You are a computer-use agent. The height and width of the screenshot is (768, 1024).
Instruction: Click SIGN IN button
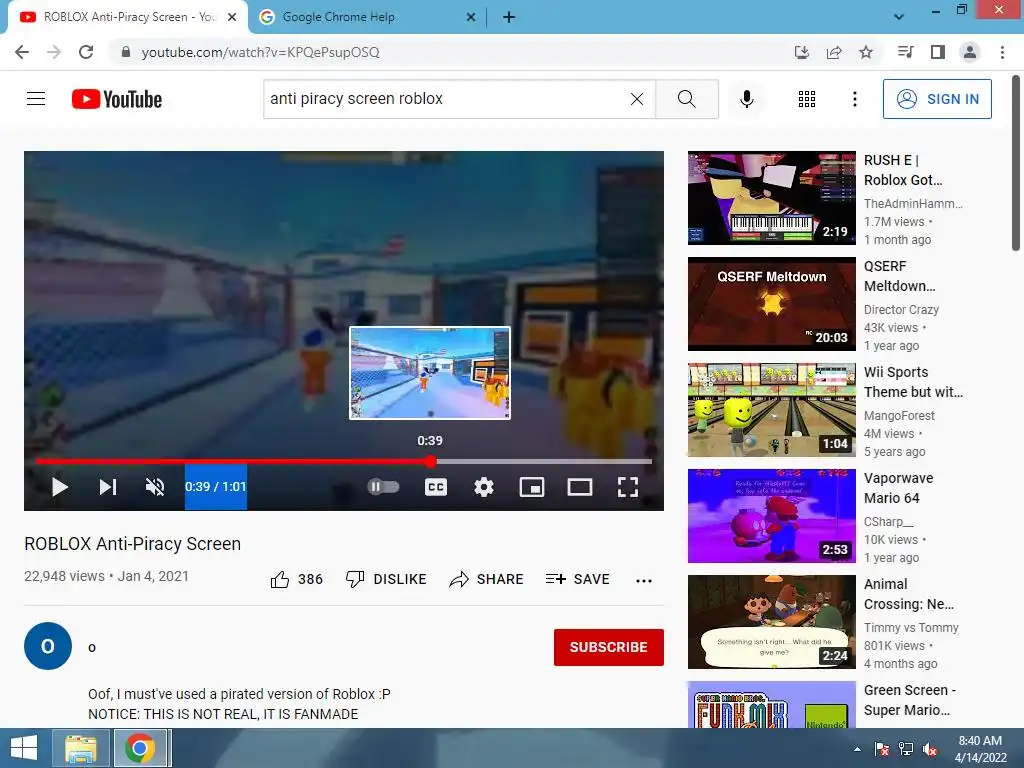[937, 99]
